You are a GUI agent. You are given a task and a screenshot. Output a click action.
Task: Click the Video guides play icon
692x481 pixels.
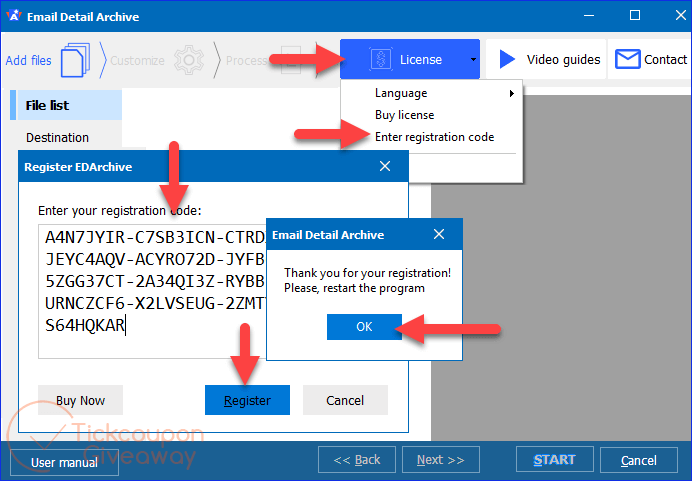pos(507,59)
